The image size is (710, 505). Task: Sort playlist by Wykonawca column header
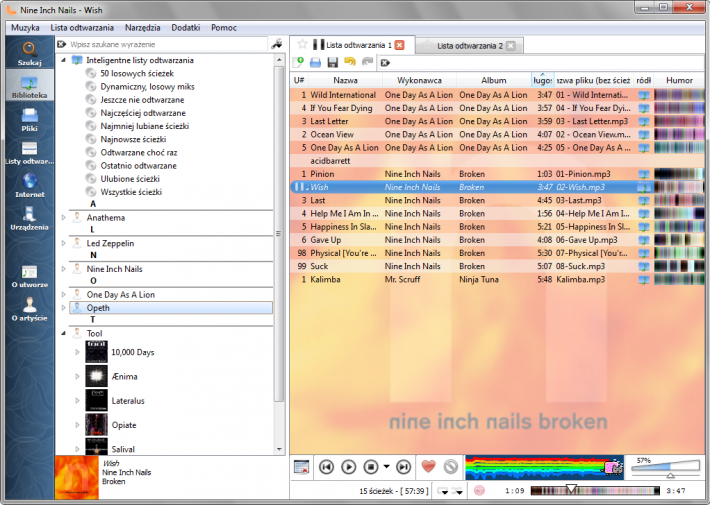click(419, 80)
